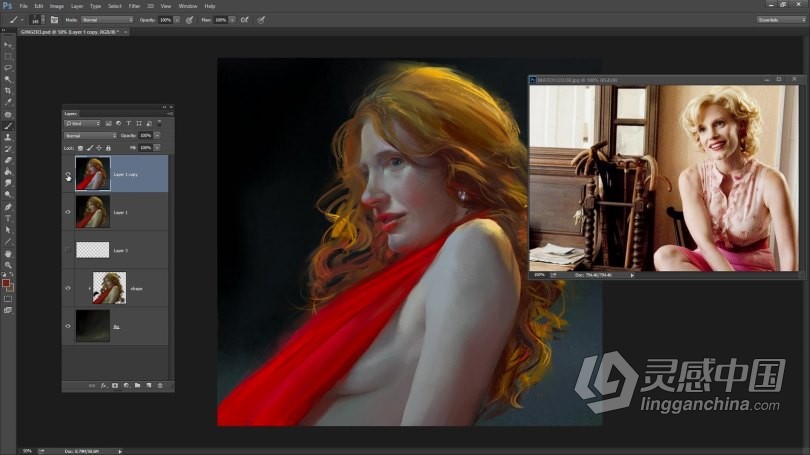Viewport: 810px width, 455px height.
Task: Open layer filter Kind dropdown
Action: click(x=82, y=123)
